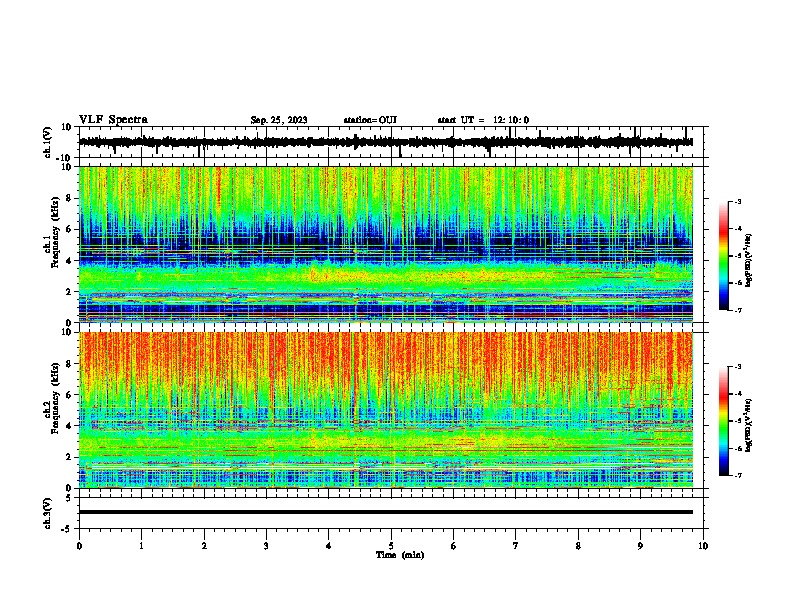Click the "ch.1(V)" waveform axis label
Image resolution: width=792 pixels, height=612 pixels.
(48, 142)
